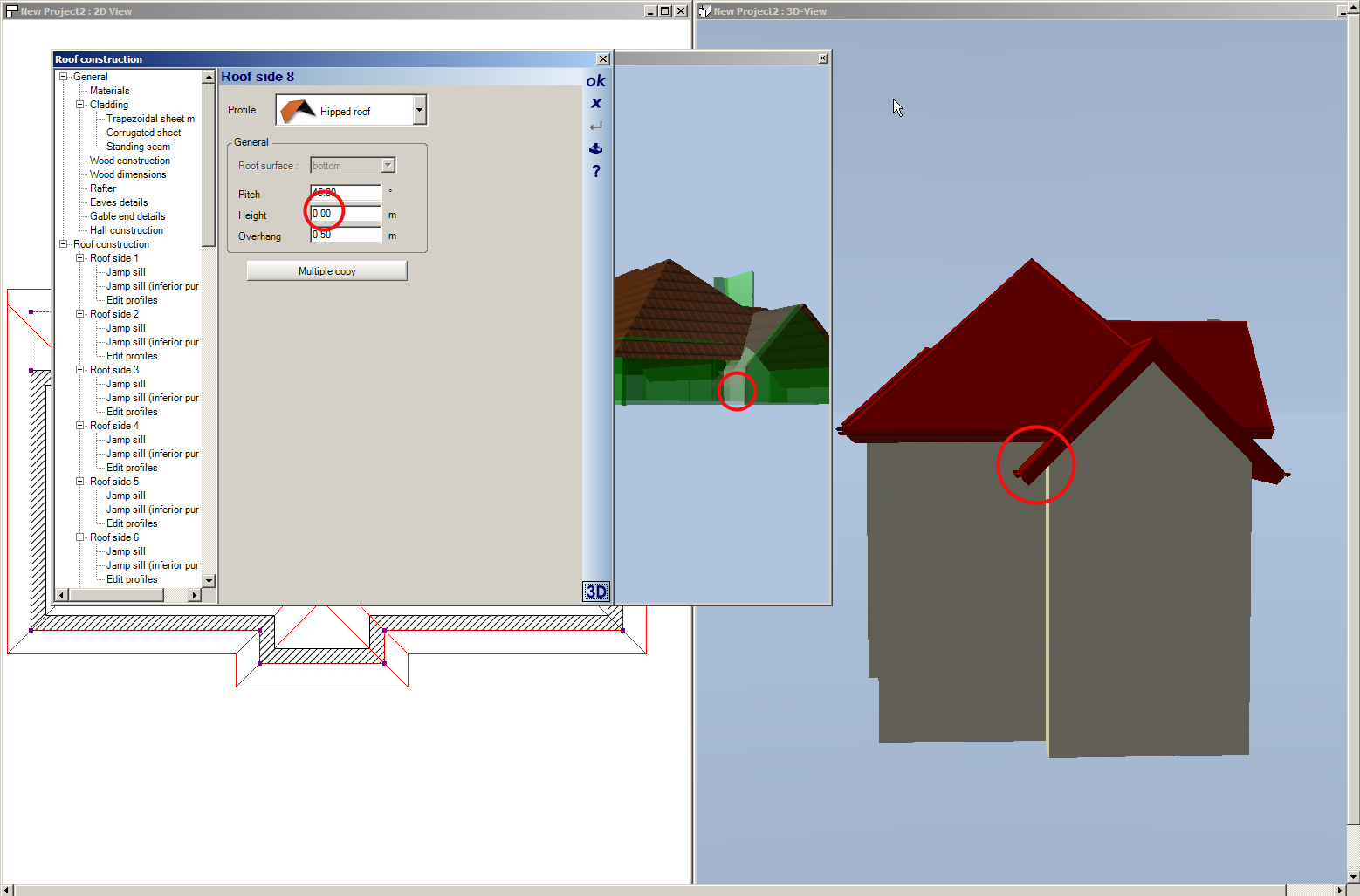Select Edit profiles under Roof side 1
Screen dimensions: 1360x896
click(x=131, y=299)
